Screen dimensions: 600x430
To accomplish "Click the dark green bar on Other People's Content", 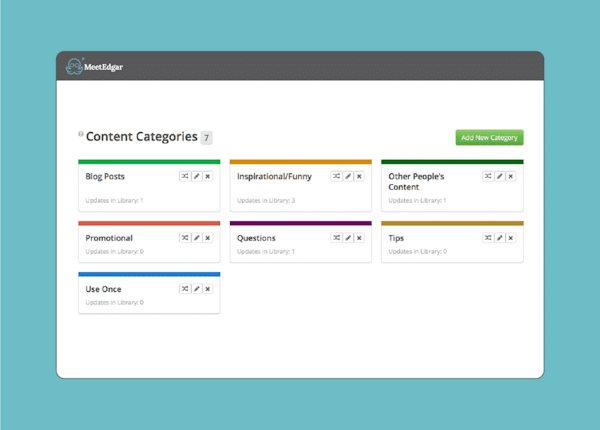I will click(452, 162).
